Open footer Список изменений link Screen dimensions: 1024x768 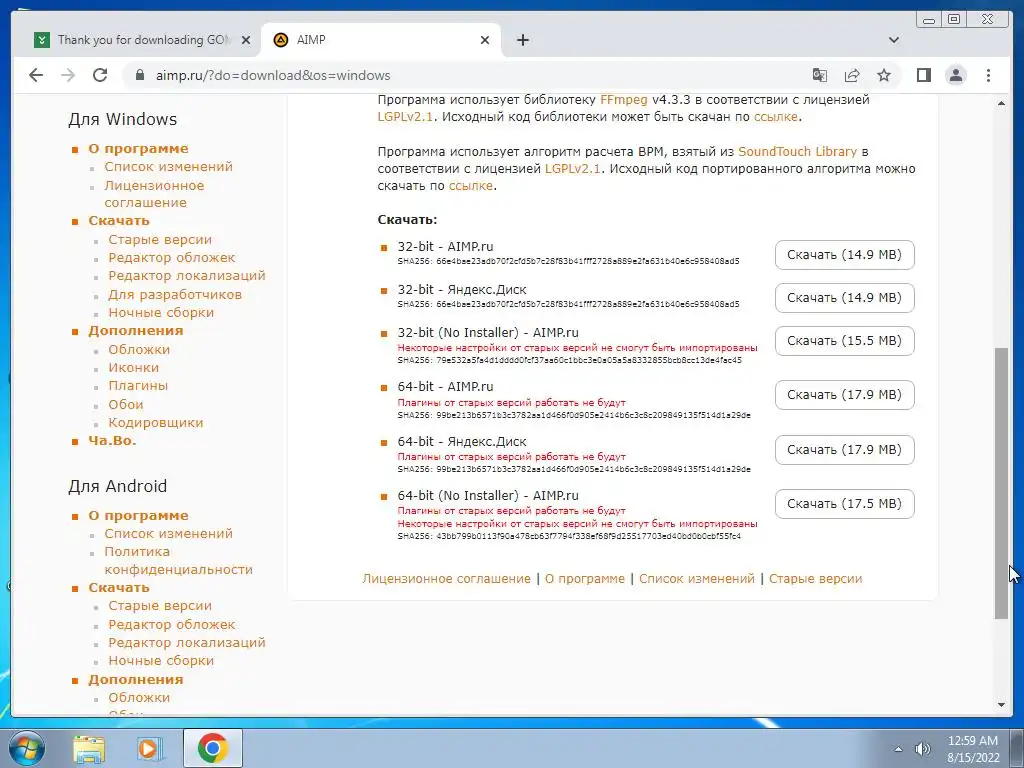(x=697, y=579)
